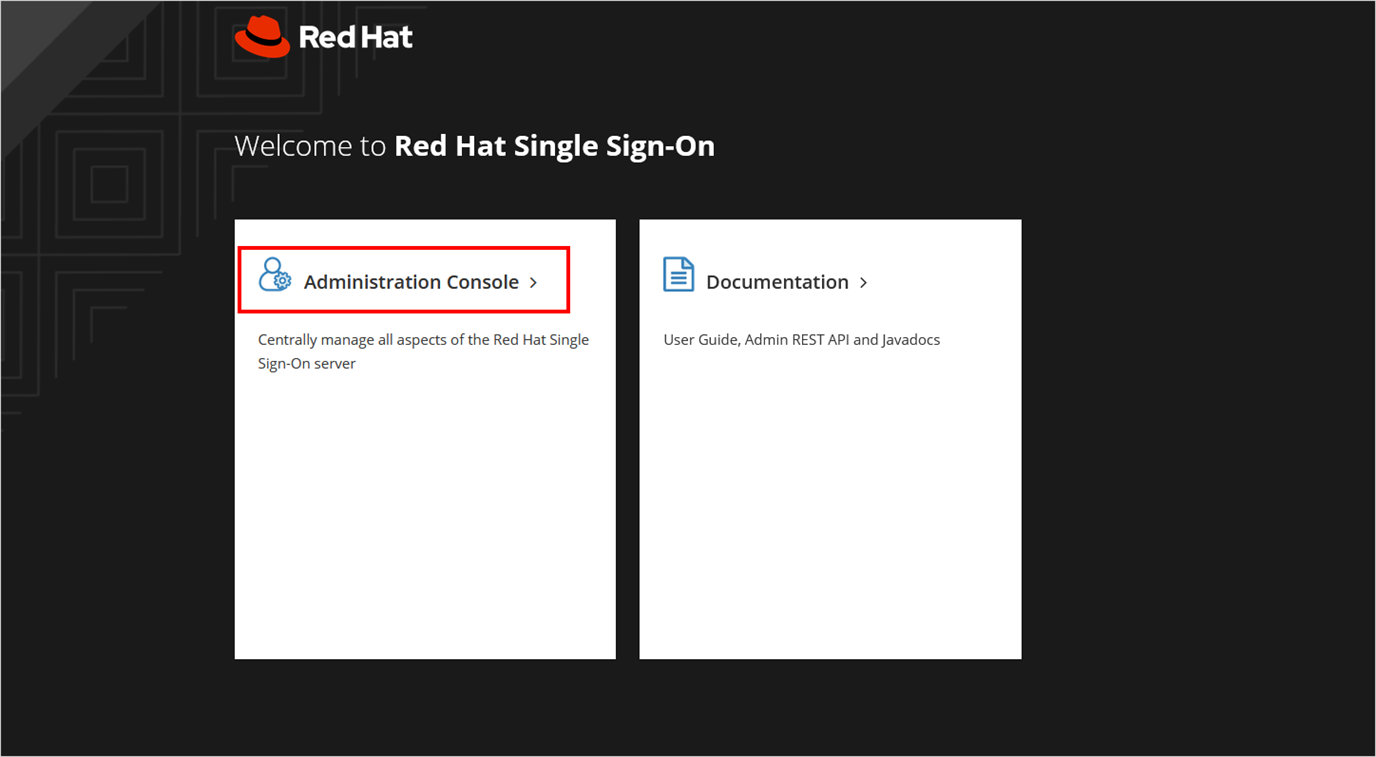Click the Documentation entry header
1376x757 pixels.
[777, 281]
